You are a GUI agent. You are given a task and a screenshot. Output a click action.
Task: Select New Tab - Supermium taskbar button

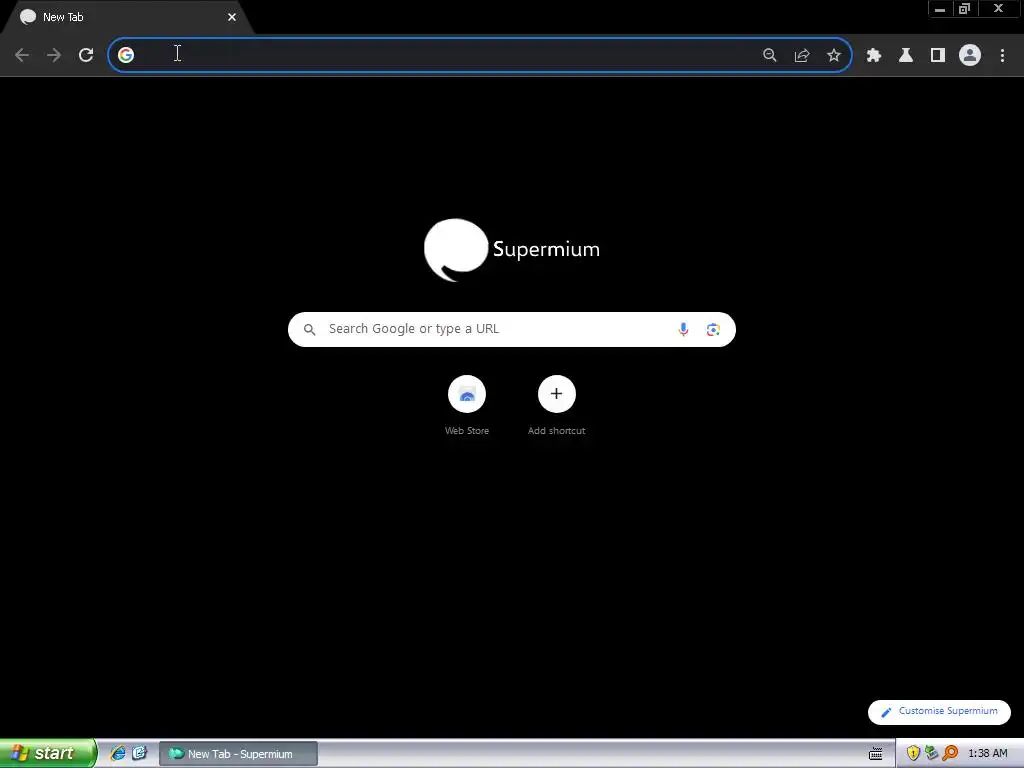point(238,754)
